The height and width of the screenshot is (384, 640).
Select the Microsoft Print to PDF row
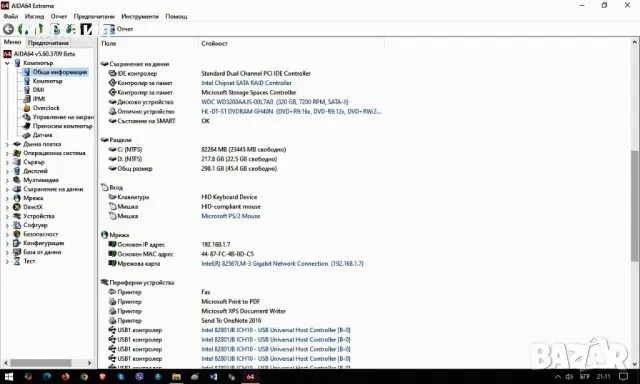click(231, 302)
